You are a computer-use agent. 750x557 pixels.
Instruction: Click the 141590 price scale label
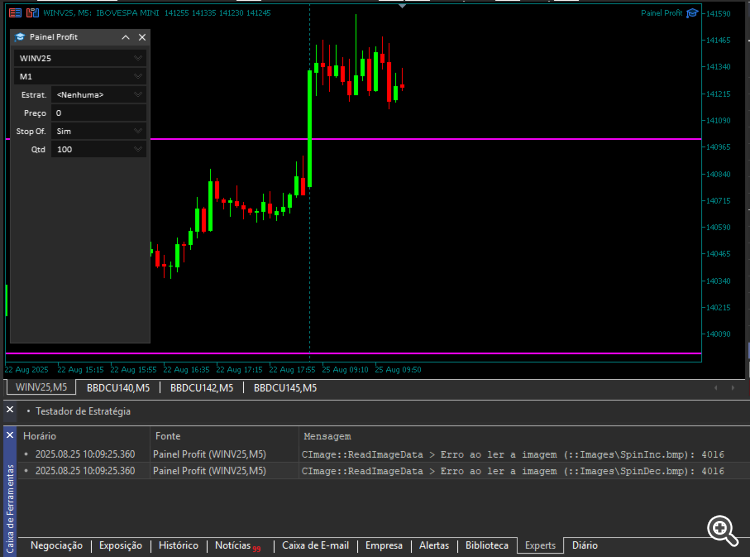(x=718, y=14)
